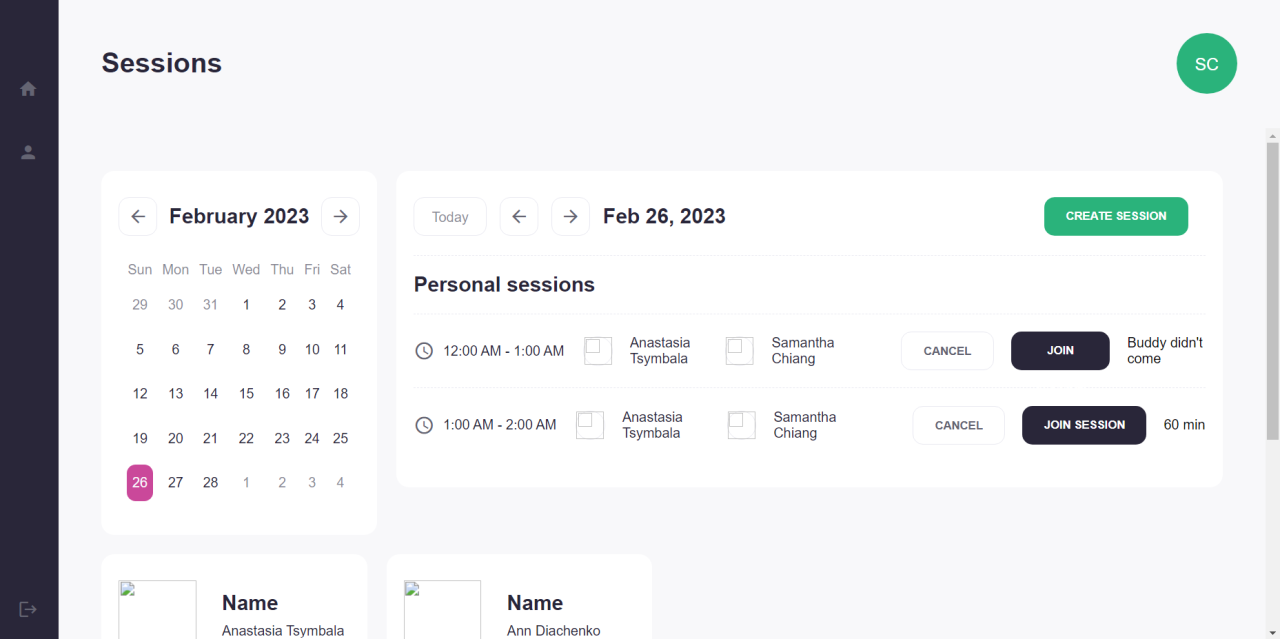Open the profile page icon in sidebar

(28, 152)
